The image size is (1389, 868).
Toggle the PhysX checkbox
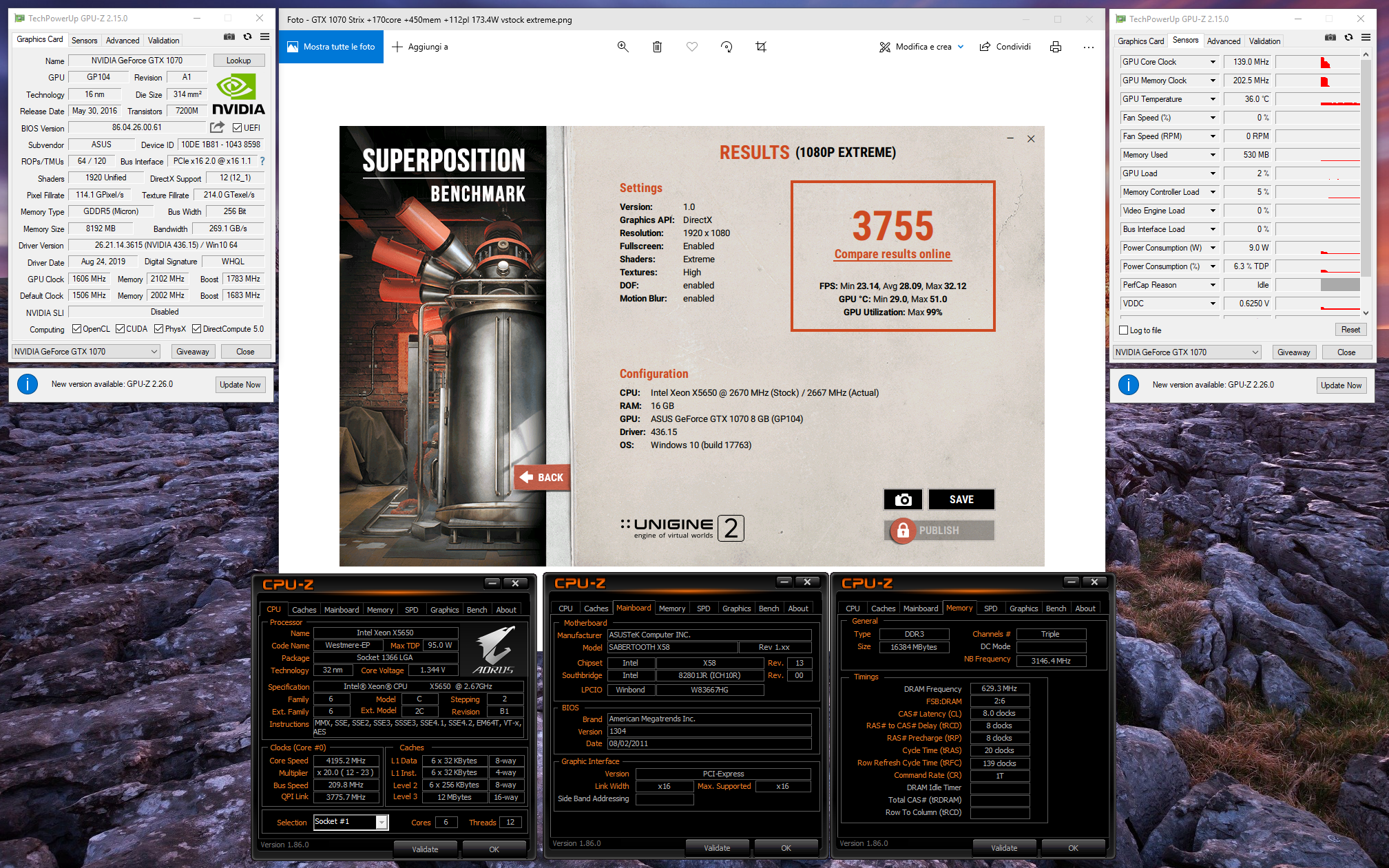(x=159, y=329)
